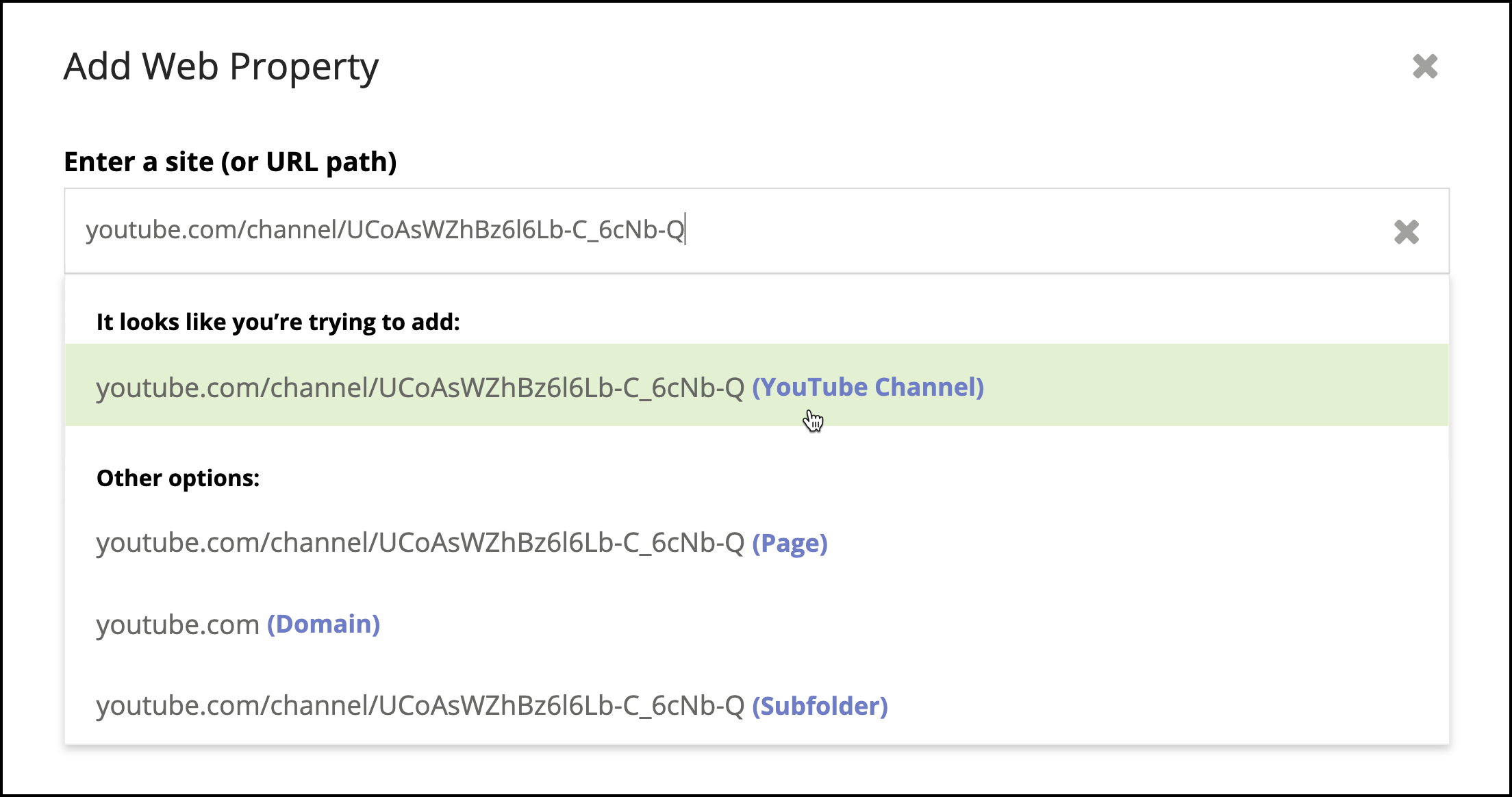1512x797 pixels.
Task: Choose the Subfolder option row
Action: tap(757, 705)
